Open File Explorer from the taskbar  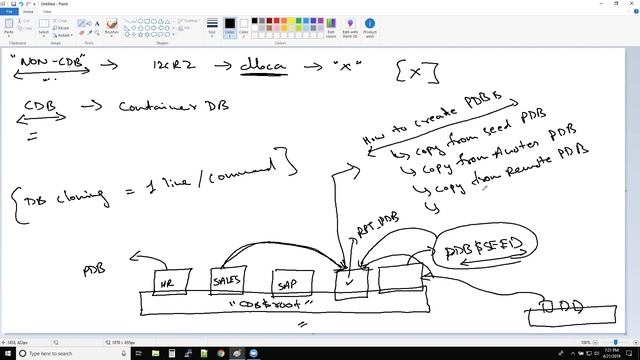[x=156, y=353]
